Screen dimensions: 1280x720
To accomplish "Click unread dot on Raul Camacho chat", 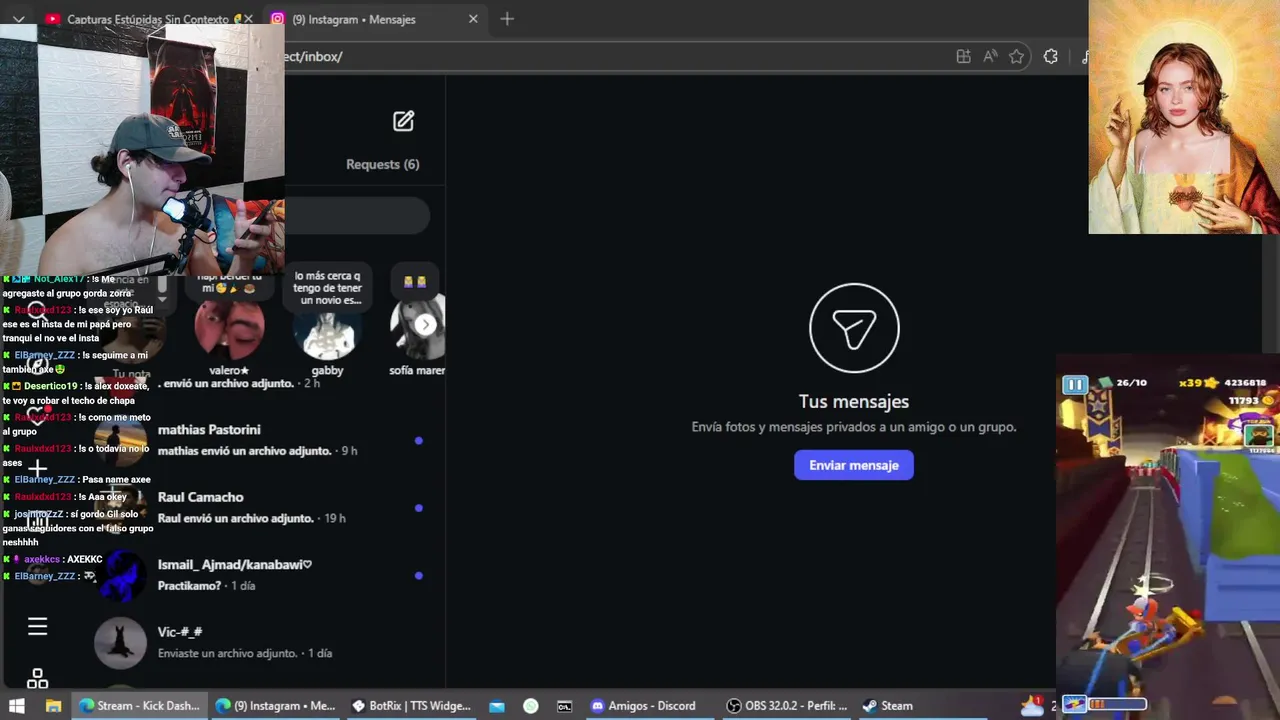I will point(418,508).
